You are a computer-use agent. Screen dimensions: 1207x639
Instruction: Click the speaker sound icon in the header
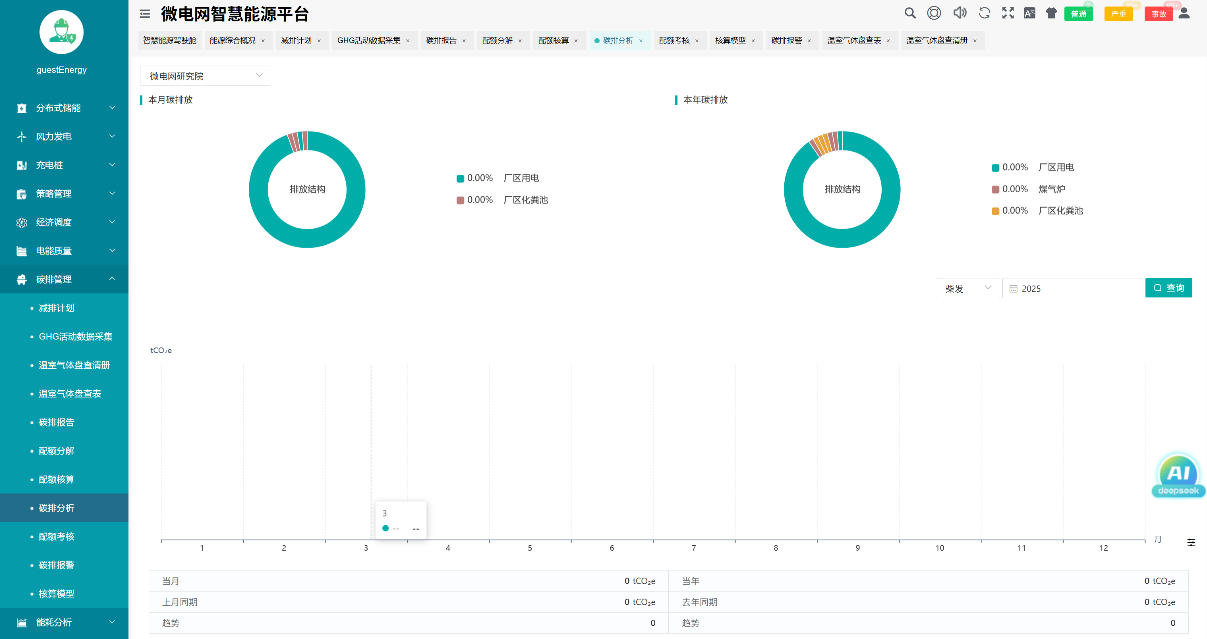click(x=960, y=13)
